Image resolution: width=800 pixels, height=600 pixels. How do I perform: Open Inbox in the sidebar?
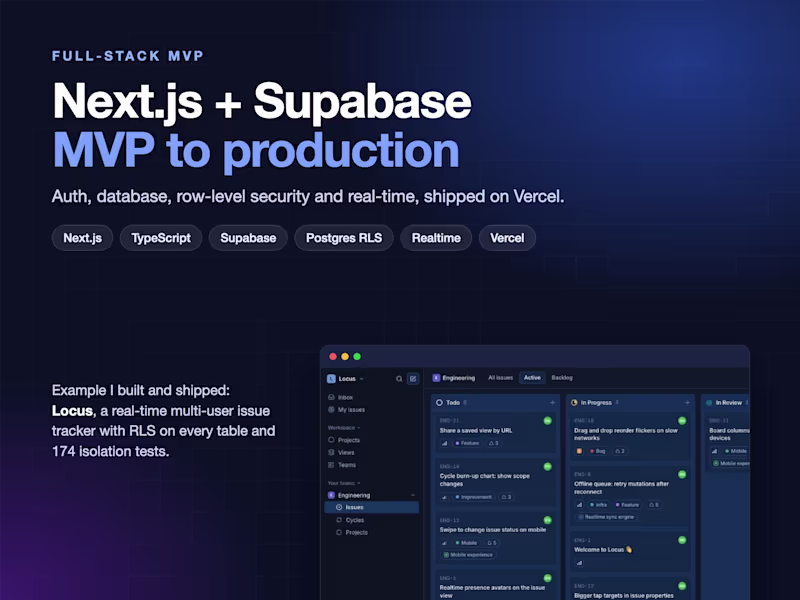(x=345, y=397)
